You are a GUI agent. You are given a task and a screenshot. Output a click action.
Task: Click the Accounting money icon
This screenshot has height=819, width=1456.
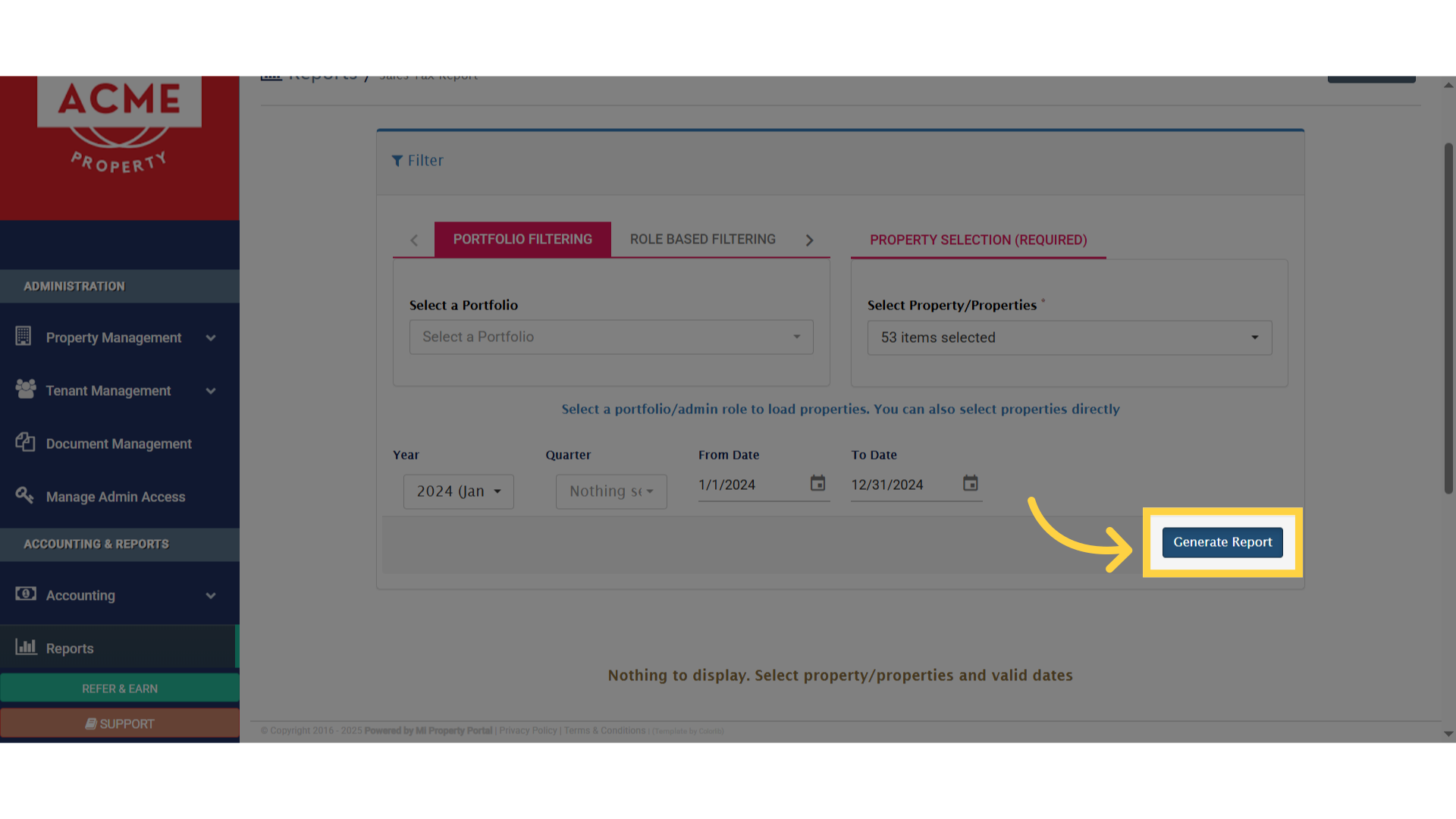click(x=26, y=594)
